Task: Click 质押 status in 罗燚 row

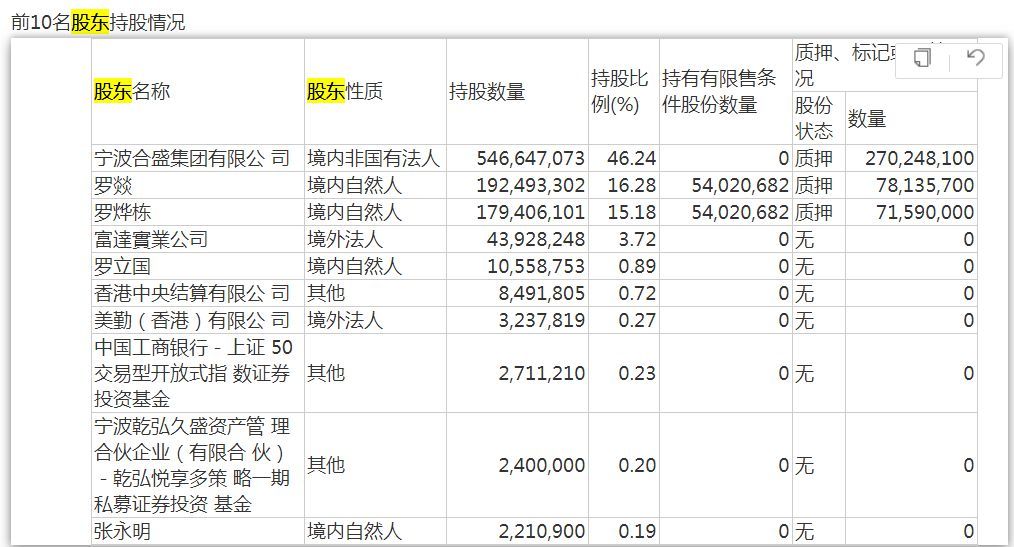Action: [814, 186]
